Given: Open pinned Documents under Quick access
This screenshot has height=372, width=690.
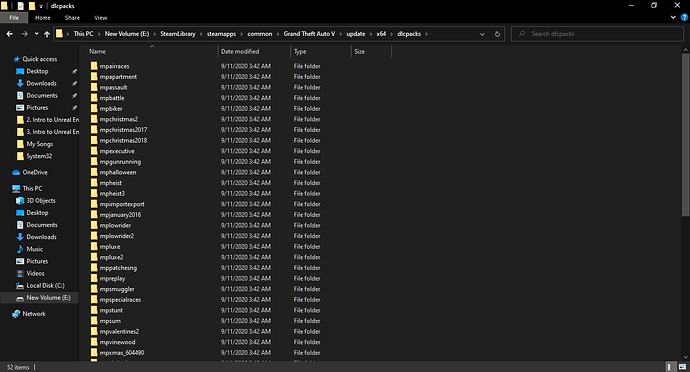Looking at the screenshot, I should click(42, 96).
